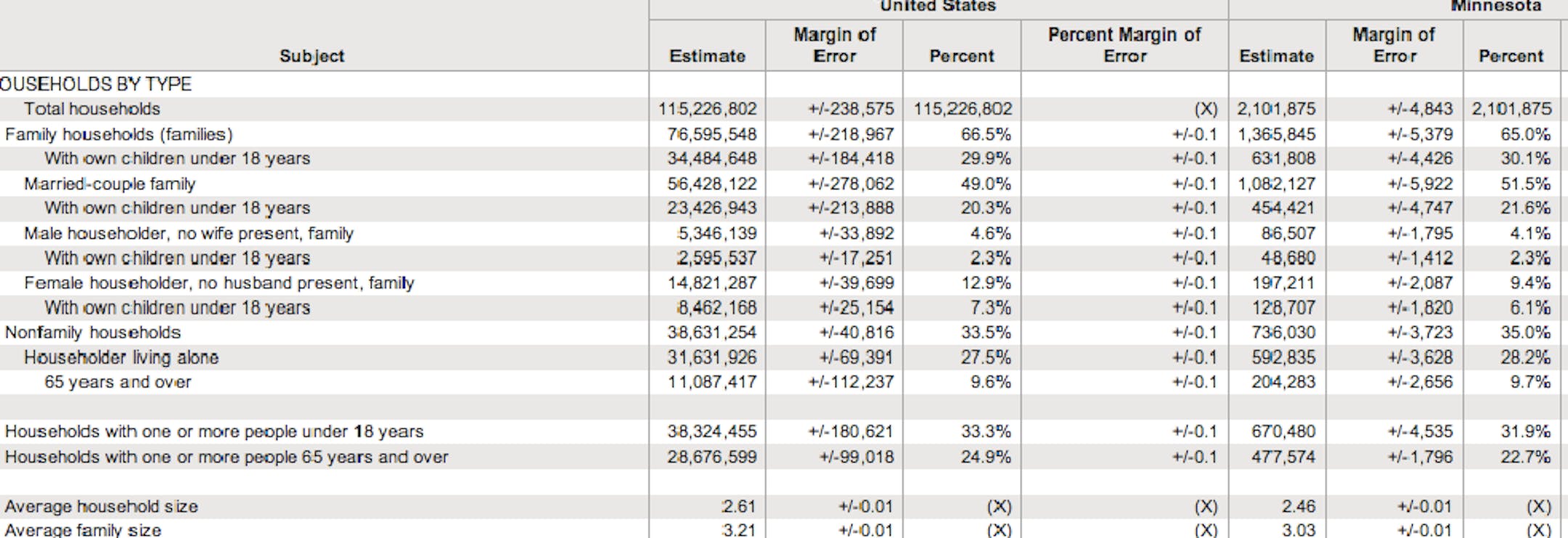The height and width of the screenshot is (538, 1568).
Task: Click the Nonfamily households row label
Action: (93, 333)
